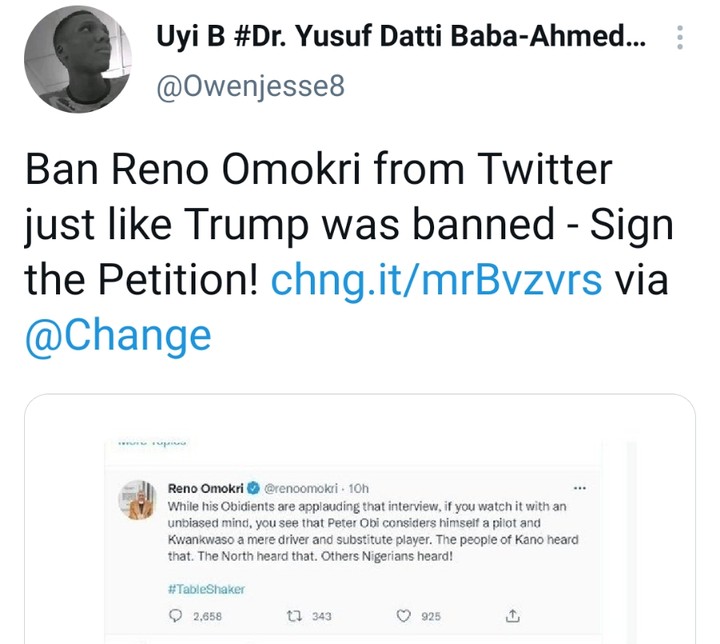Open Uyi B's display name profile
This screenshot has height=644, width=720.
(x=400, y=39)
